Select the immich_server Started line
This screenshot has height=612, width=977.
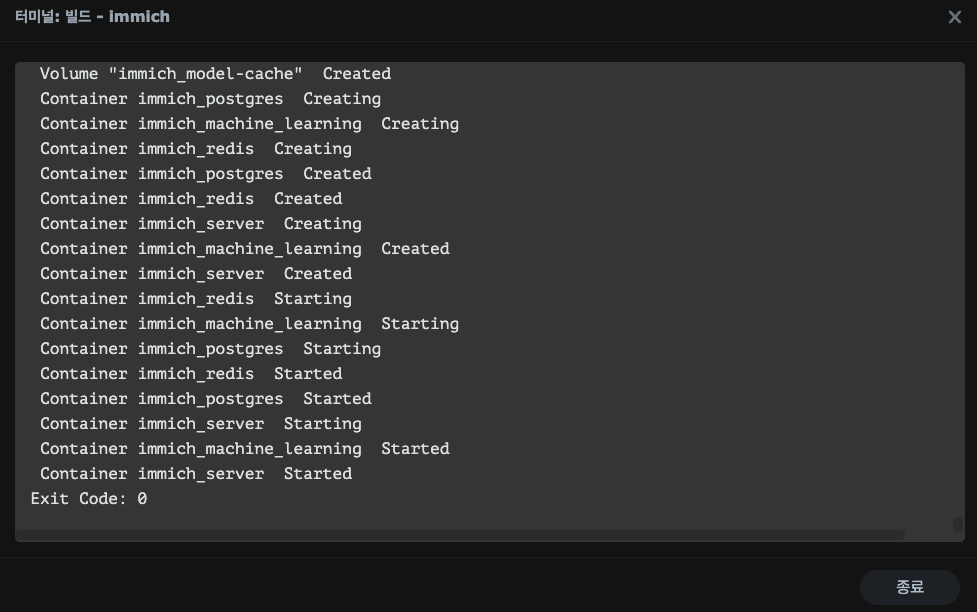click(196, 474)
